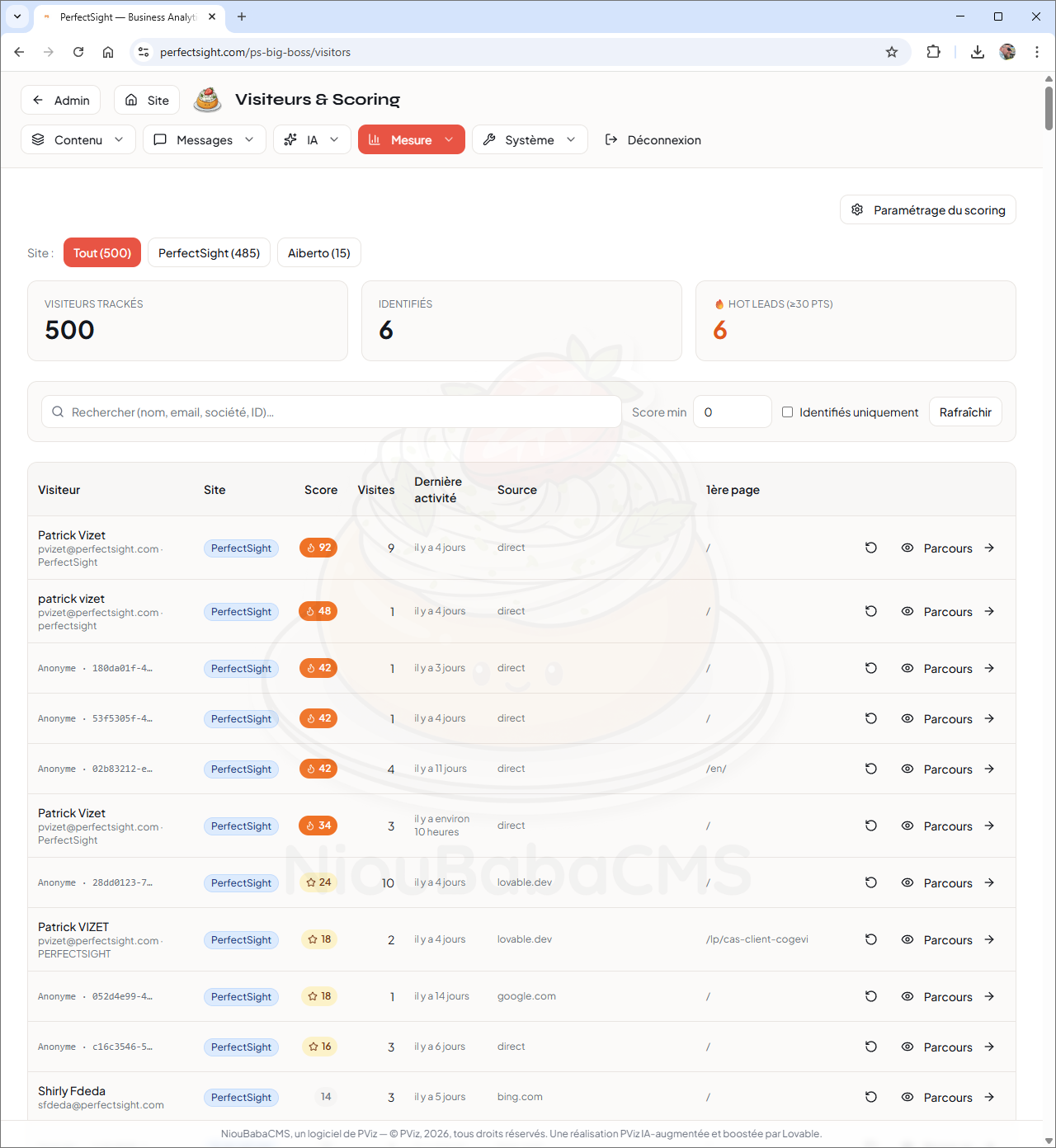
Task: Click the eye icon for Anonyme 052d4e99
Action: (907, 996)
